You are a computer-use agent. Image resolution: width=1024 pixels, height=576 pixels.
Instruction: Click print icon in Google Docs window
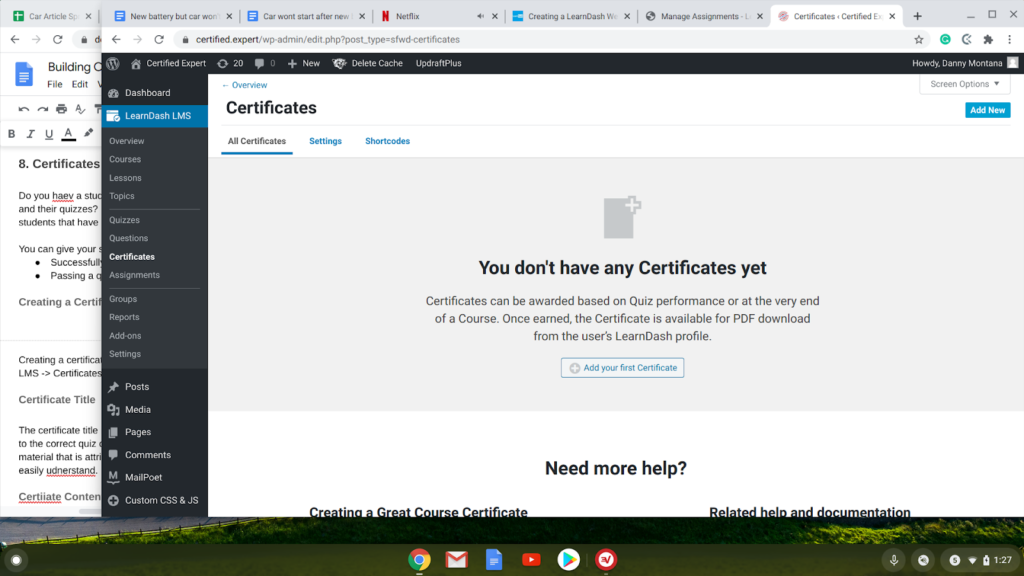coord(61,109)
